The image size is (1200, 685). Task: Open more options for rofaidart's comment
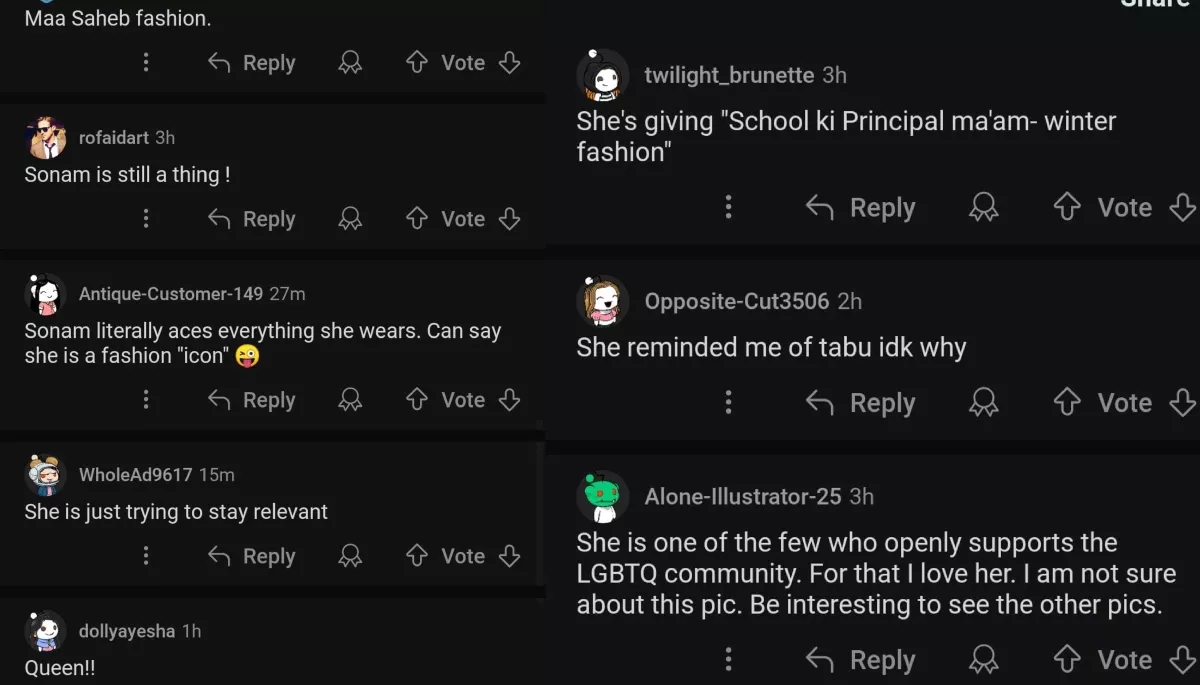[146, 219]
